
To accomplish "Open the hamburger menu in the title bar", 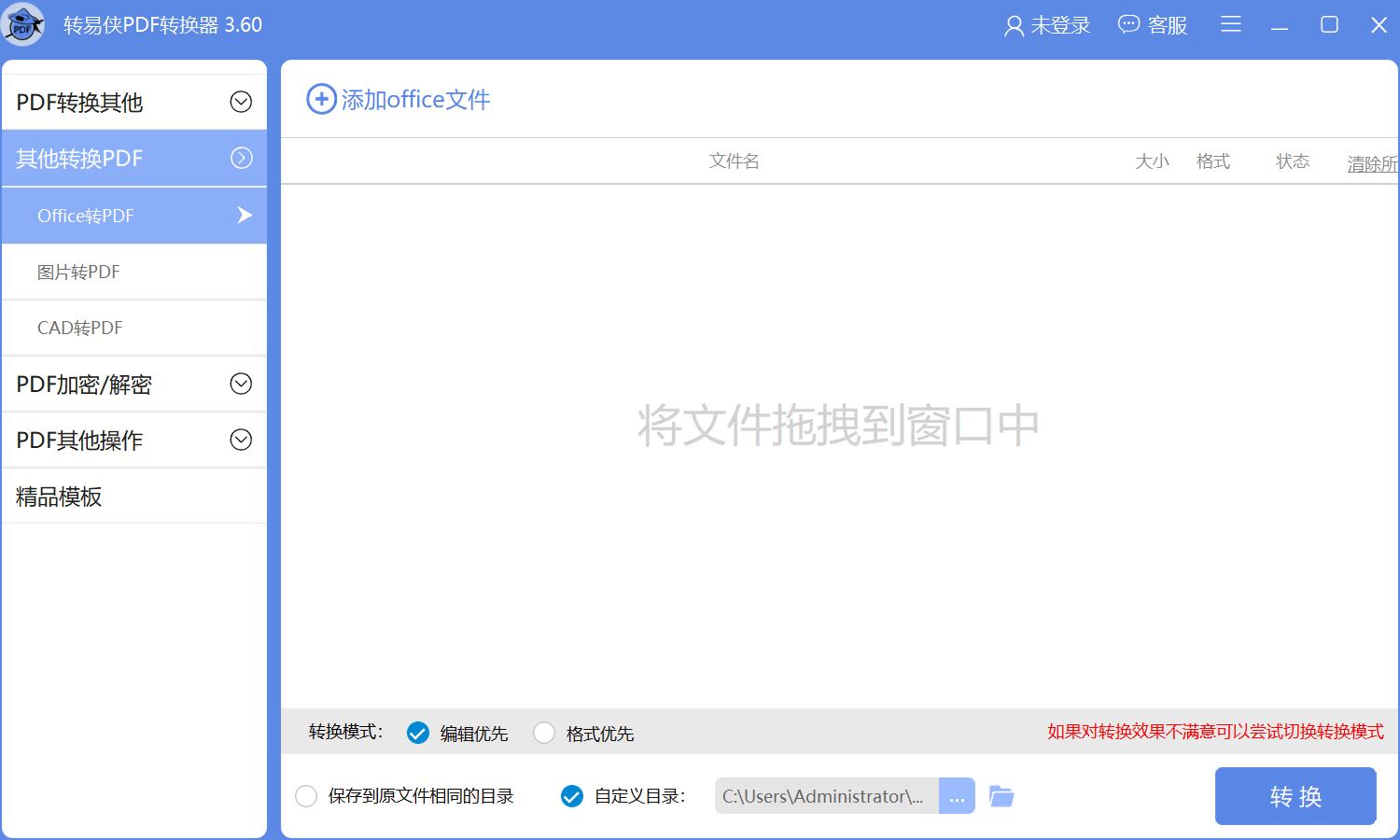I will [1230, 24].
